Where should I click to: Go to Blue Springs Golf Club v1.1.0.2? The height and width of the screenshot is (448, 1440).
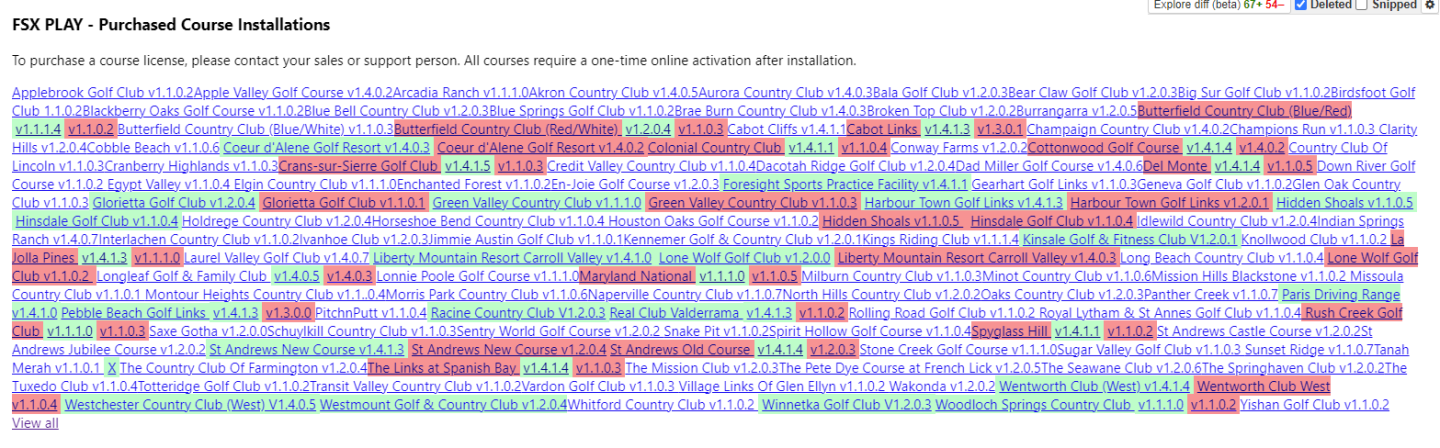(x=582, y=110)
